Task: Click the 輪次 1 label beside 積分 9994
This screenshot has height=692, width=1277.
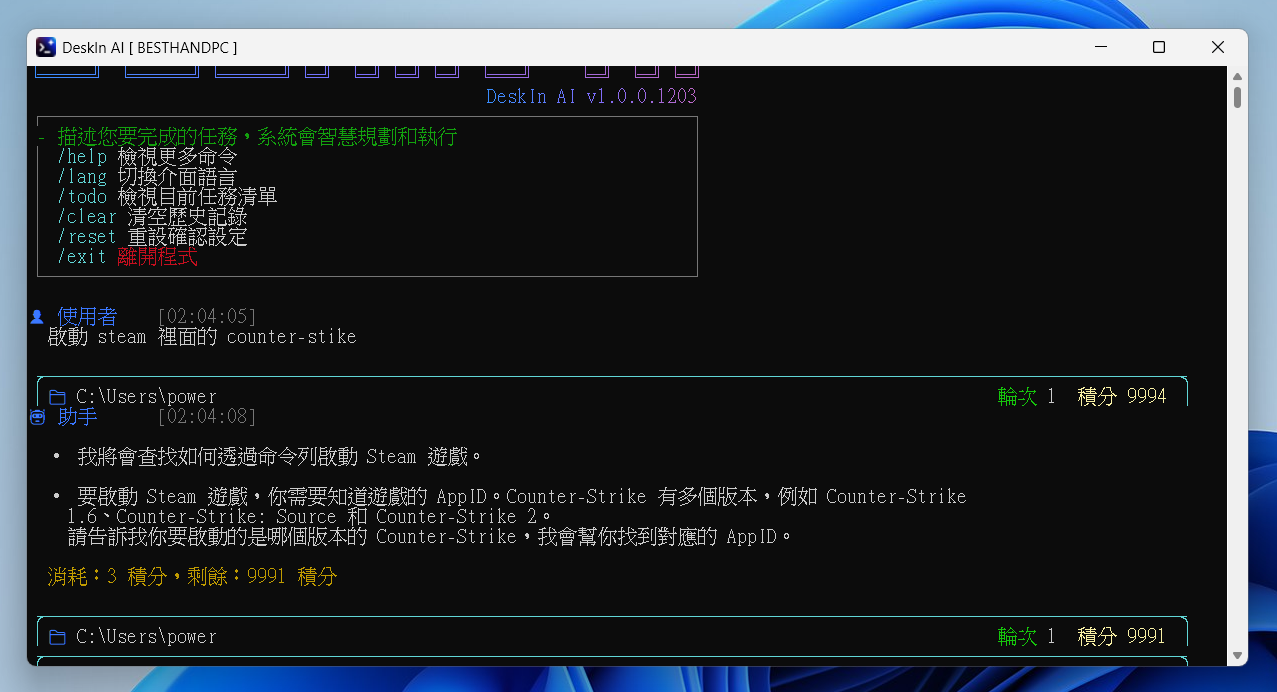Action: [x=1027, y=397]
